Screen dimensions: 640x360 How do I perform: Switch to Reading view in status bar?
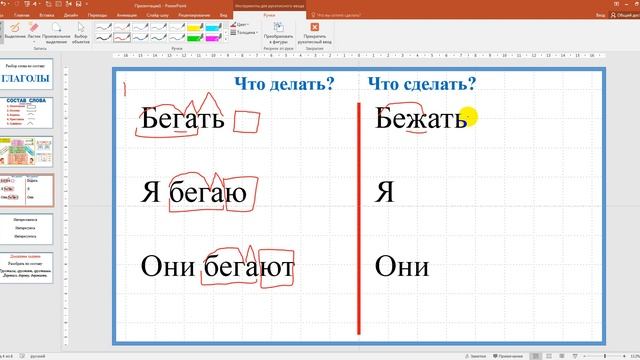[562, 356]
